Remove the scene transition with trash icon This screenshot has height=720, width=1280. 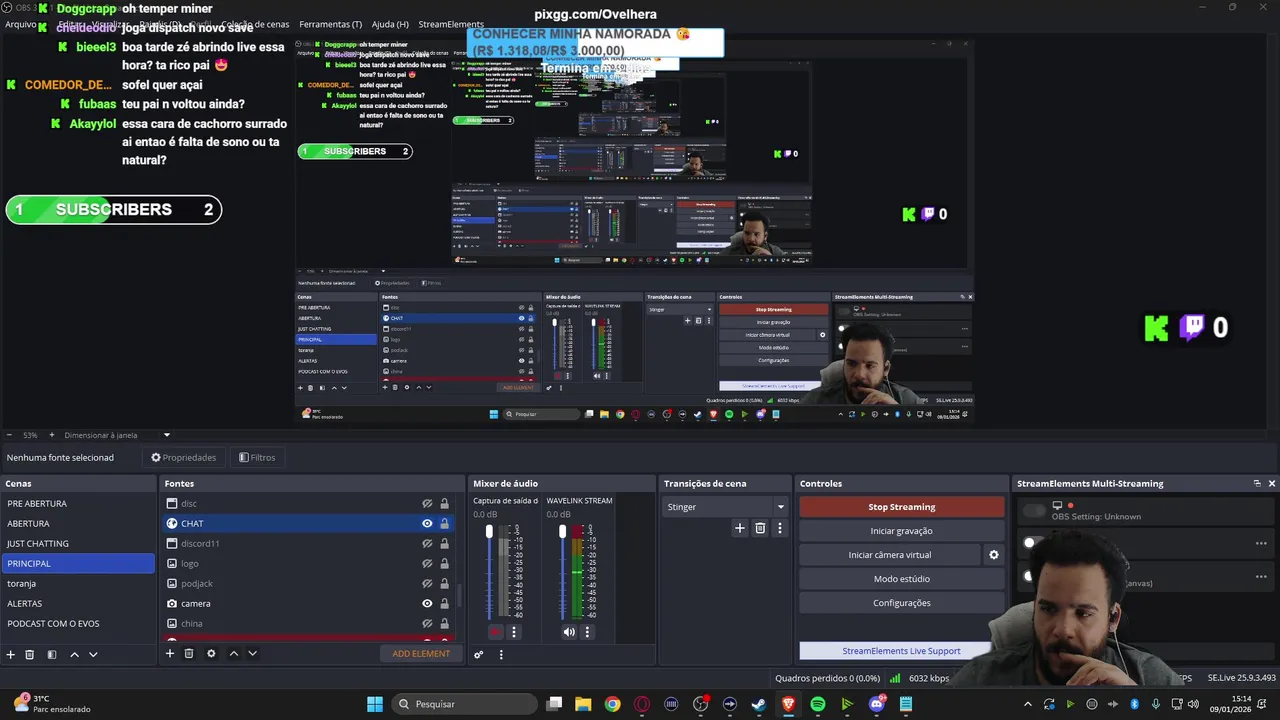pos(760,528)
